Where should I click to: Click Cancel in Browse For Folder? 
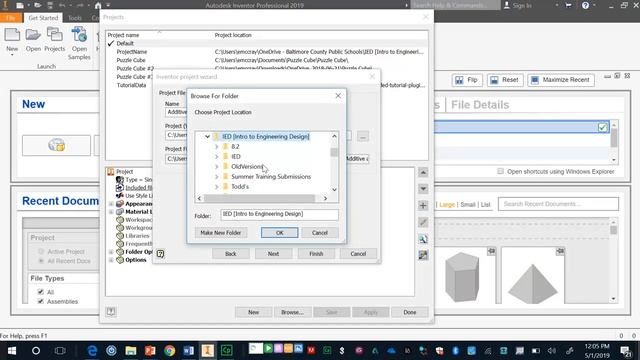click(x=320, y=233)
